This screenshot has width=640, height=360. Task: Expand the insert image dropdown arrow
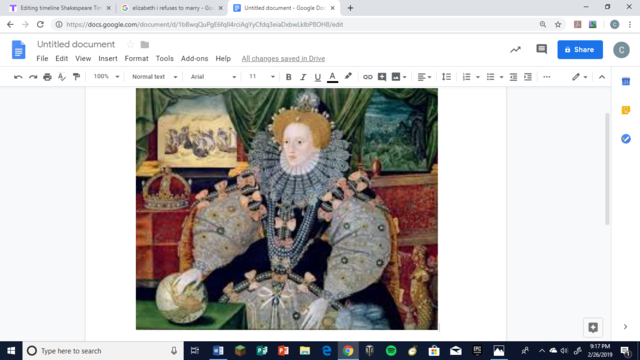point(404,77)
